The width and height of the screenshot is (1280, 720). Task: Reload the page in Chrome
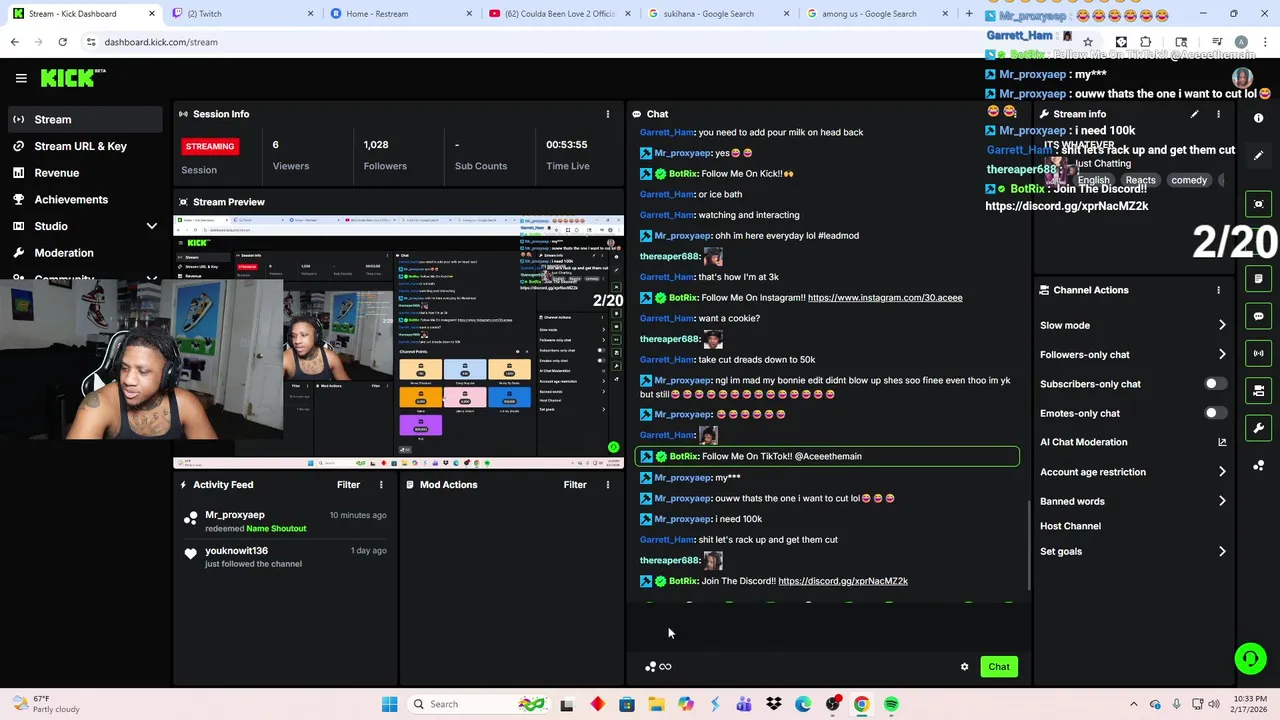pos(62,42)
